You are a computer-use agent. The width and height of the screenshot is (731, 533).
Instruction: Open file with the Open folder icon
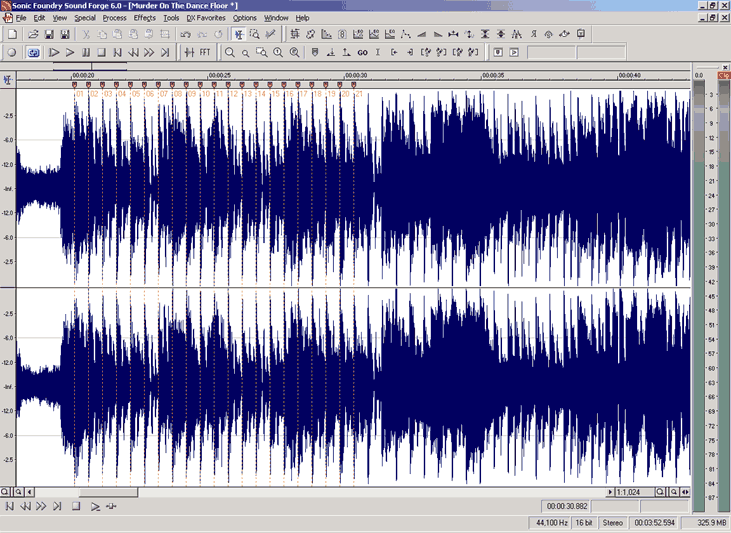click(x=33, y=34)
